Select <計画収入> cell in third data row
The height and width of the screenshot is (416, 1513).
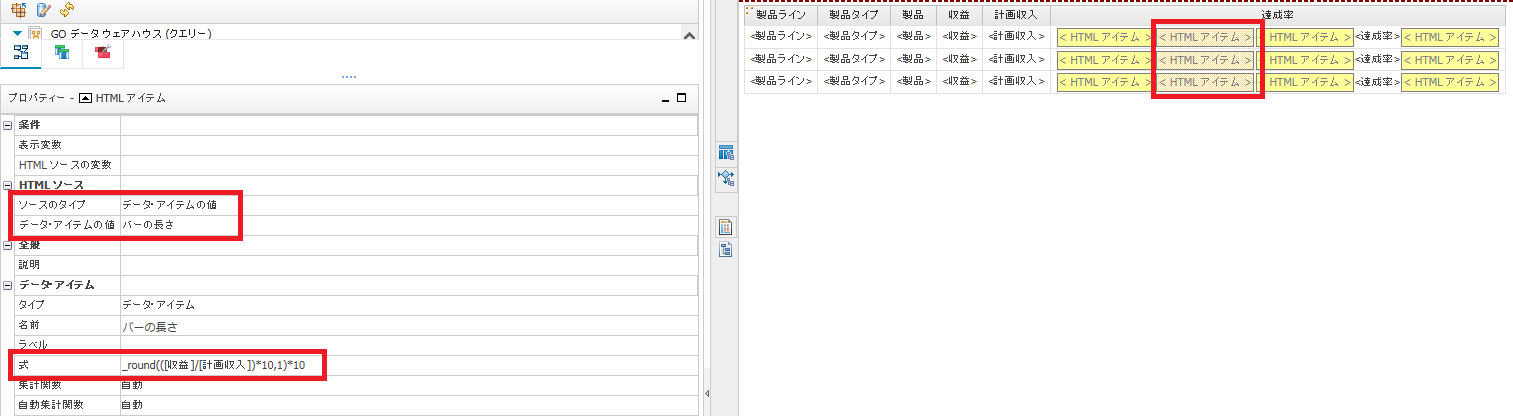point(1017,81)
